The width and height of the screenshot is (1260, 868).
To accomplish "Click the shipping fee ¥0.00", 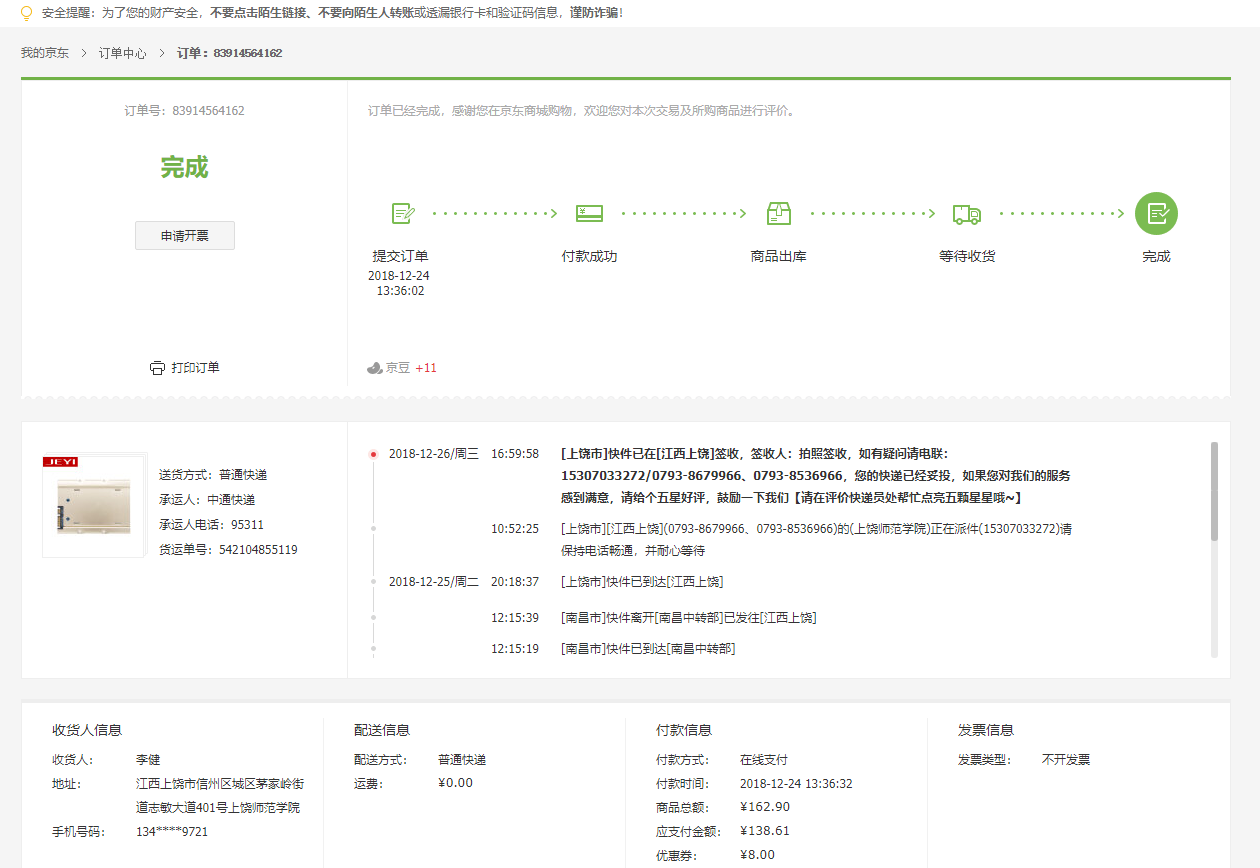I will pos(456,783).
